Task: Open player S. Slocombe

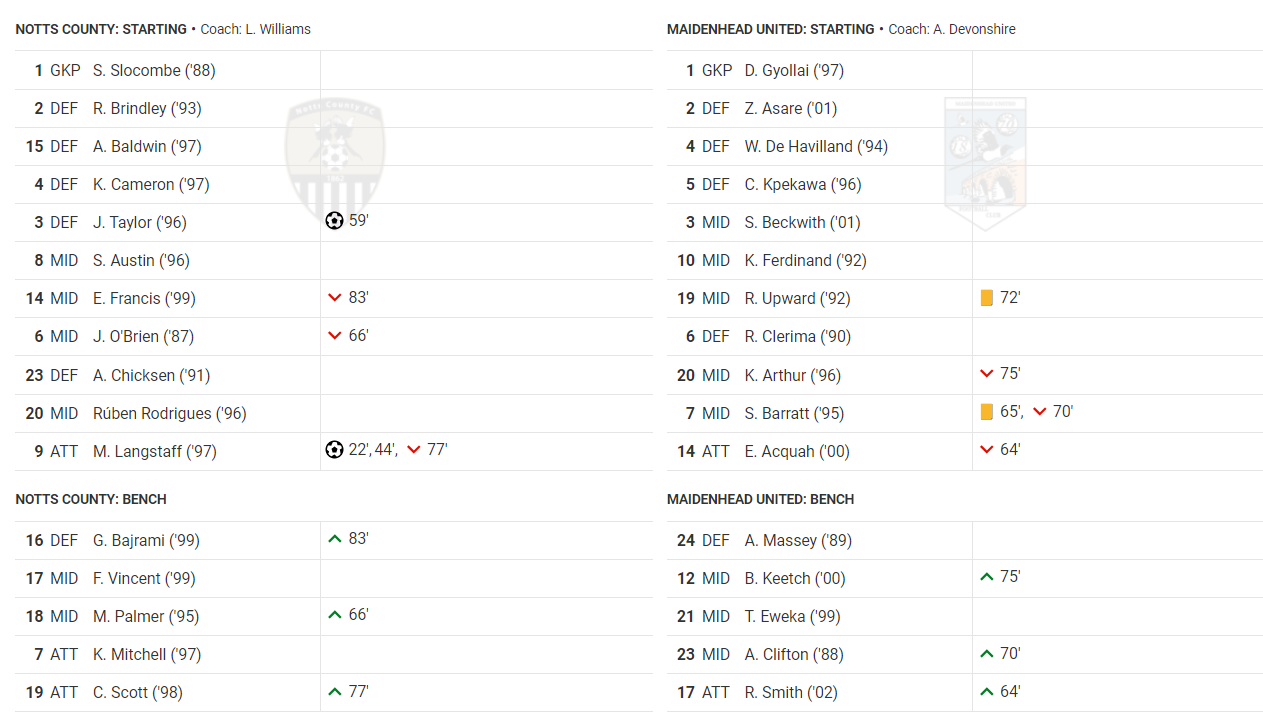Action: [x=154, y=70]
